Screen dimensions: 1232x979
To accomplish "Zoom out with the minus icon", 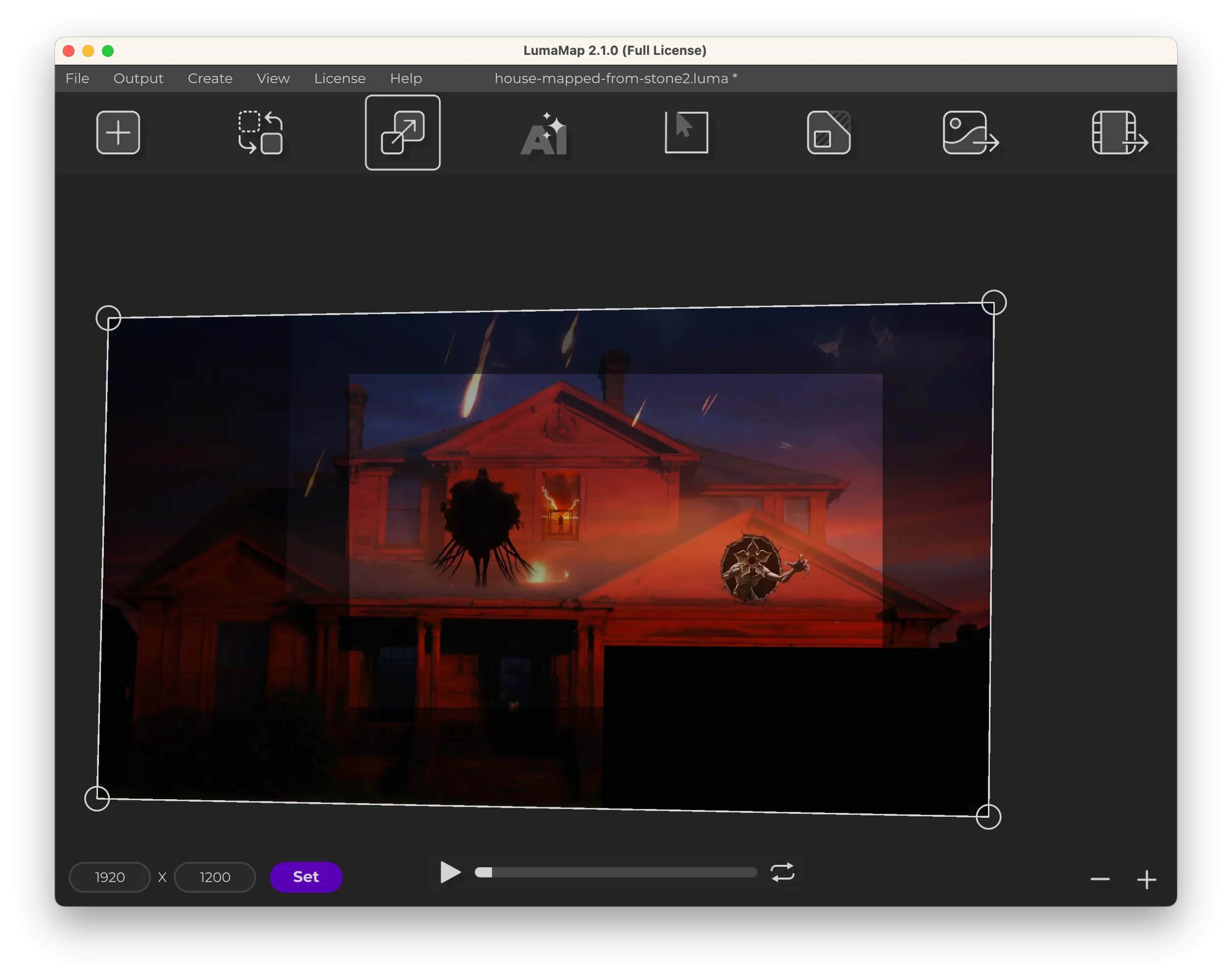I will [1100, 879].
